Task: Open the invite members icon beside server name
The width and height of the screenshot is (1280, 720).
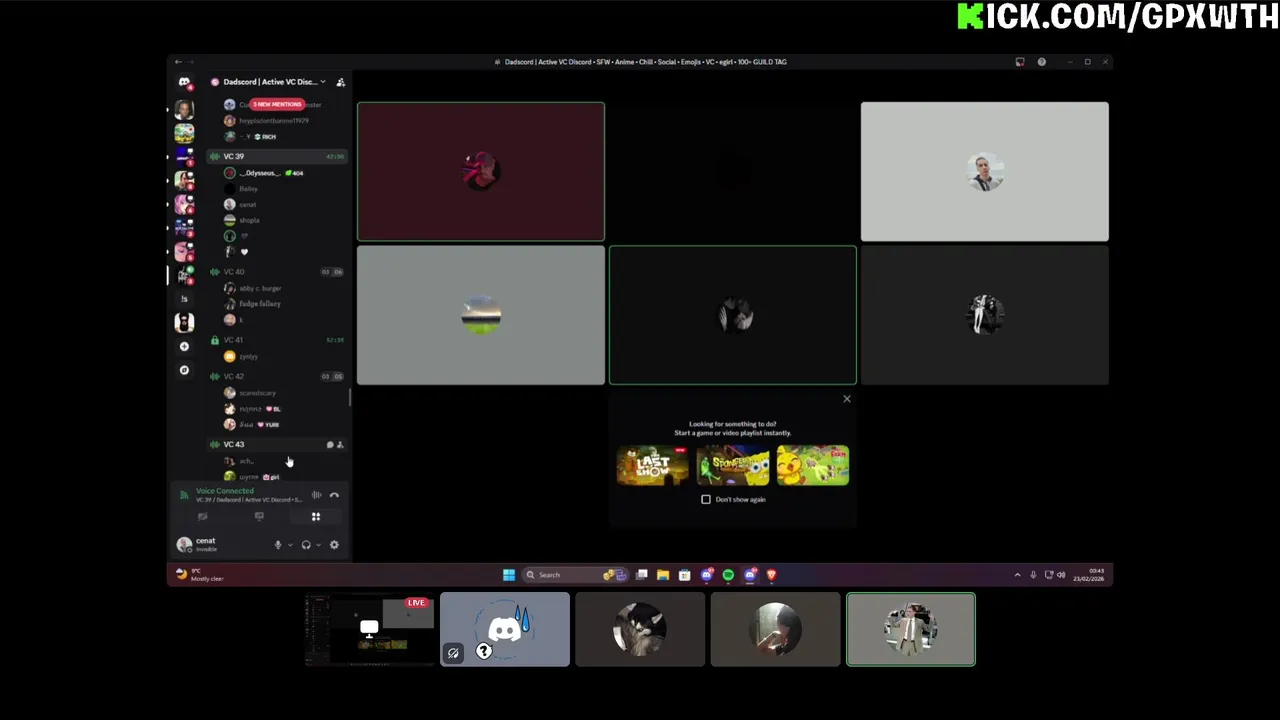Action: pos(340,82)
